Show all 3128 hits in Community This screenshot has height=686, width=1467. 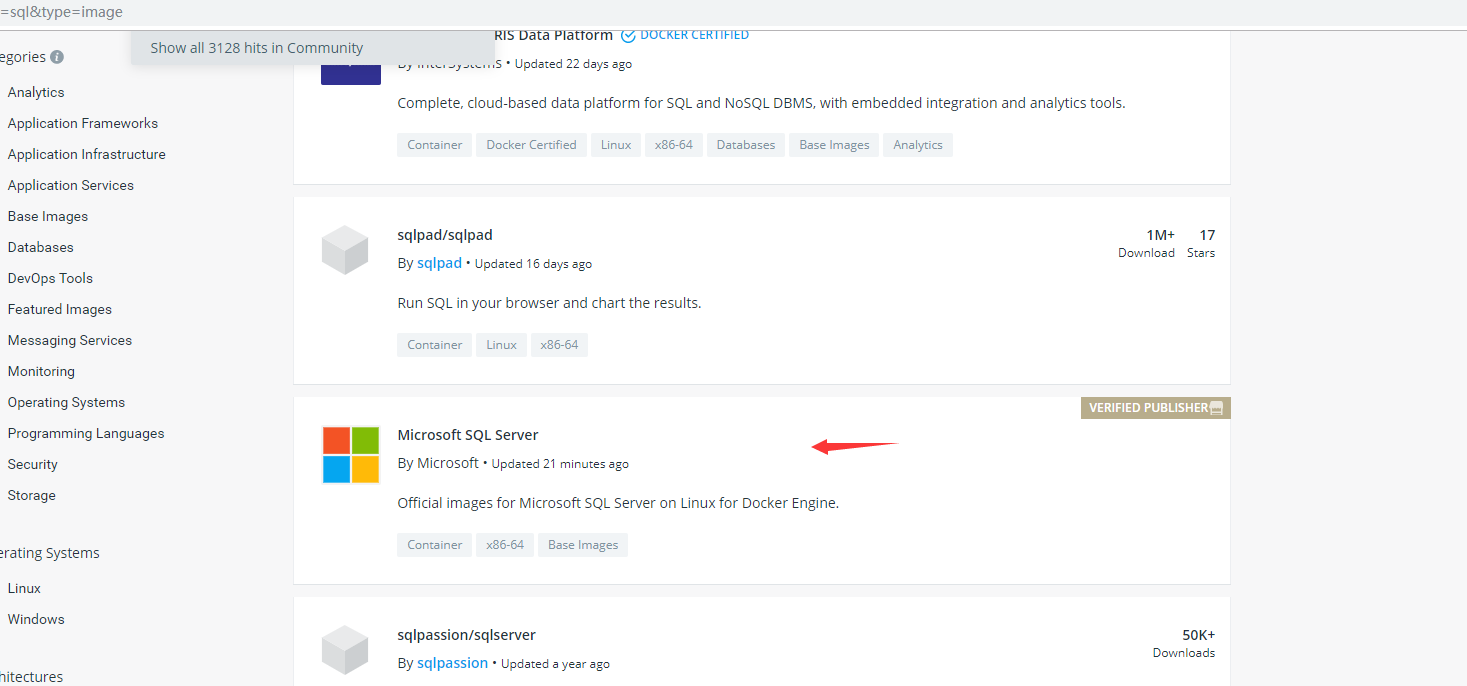pyautogui.click(x=257, y=47)
